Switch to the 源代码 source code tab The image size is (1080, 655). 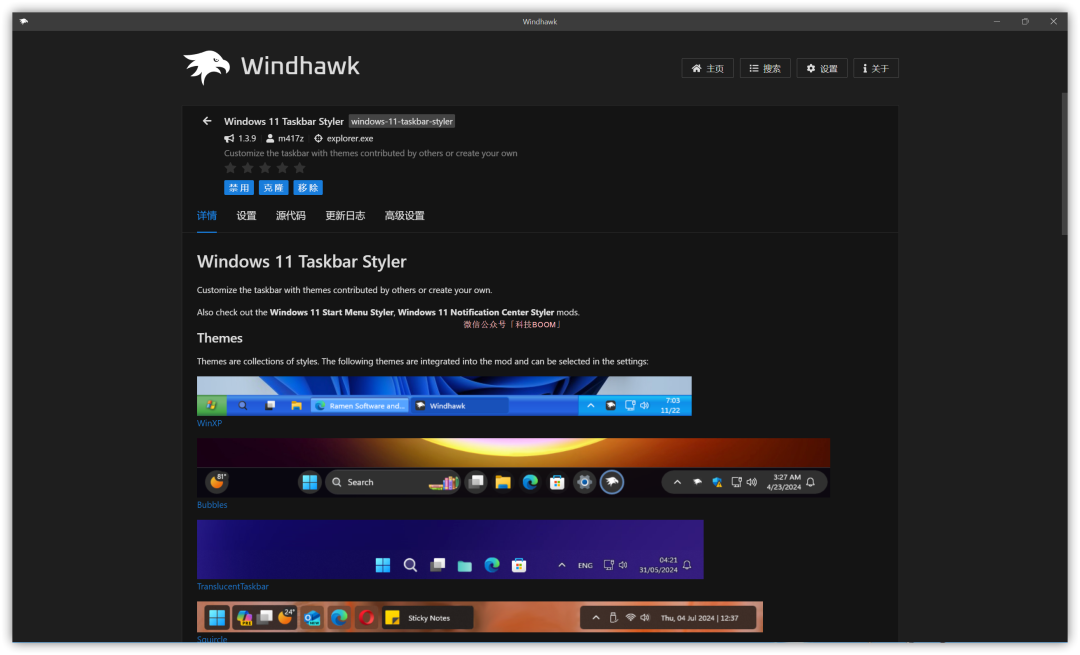tap(291, 216)
